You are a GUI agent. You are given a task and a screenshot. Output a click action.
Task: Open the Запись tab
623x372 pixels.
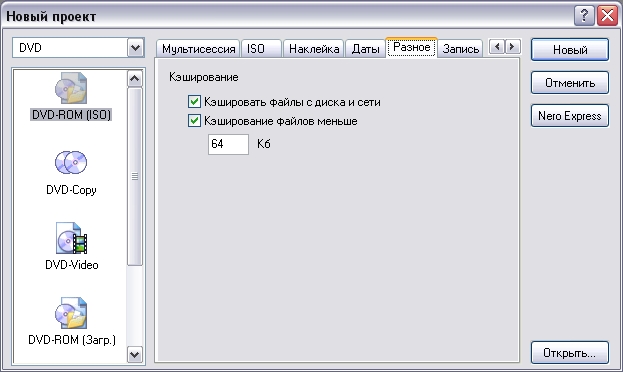[x=461, y=49]
